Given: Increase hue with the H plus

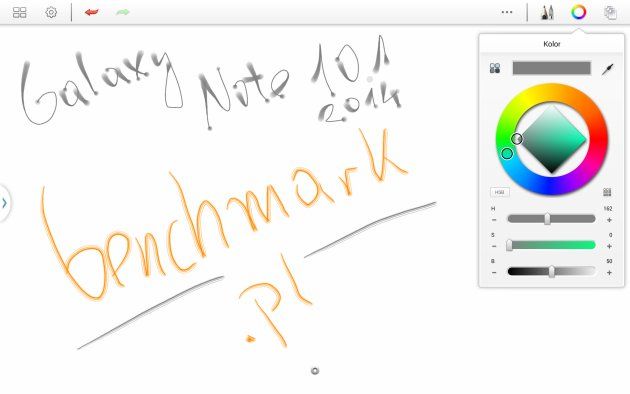Looking at the screenshot, I should tap(609, 220).
